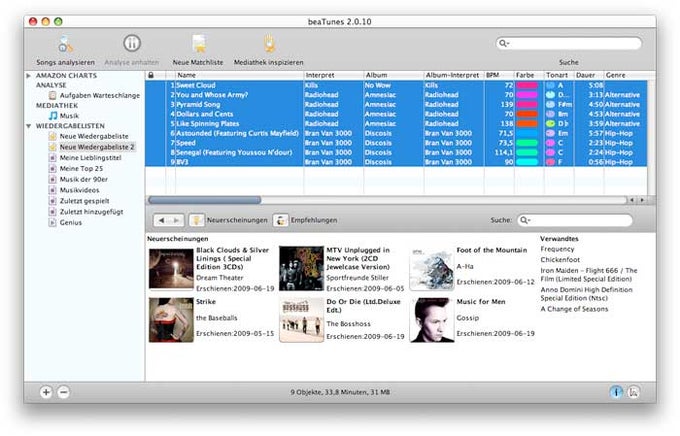
Task: Sort by the Name column header
Action: tap(239, 75)
